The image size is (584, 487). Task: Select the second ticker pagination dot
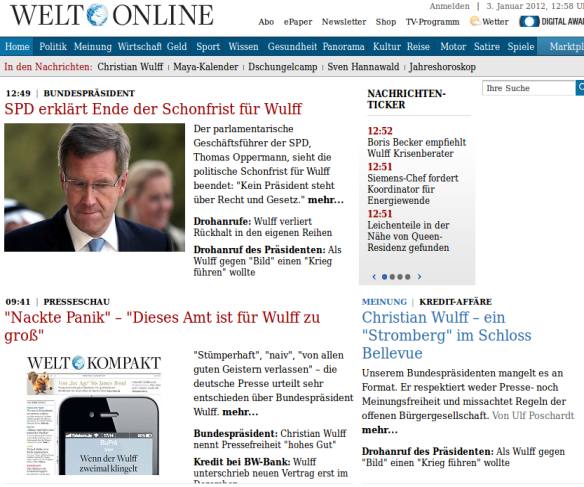392,277
